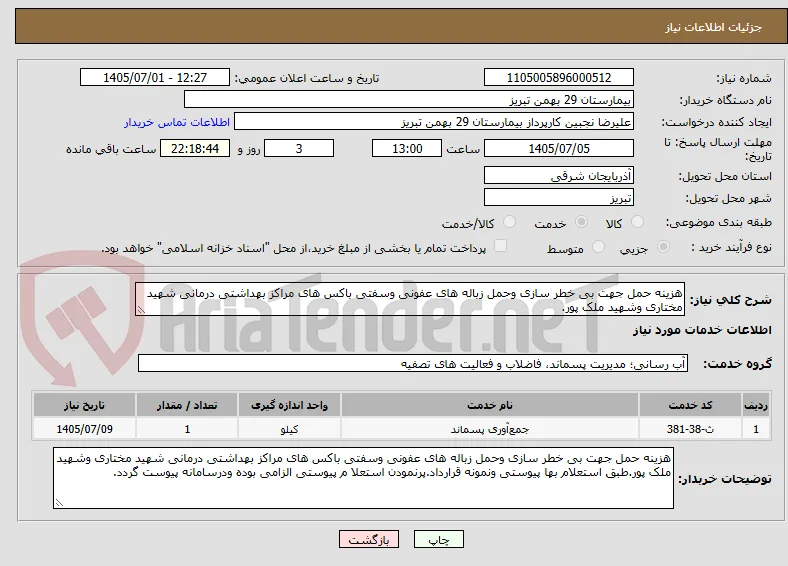
Task: Toggle the Islamic treasury payment checkbox
Action: 500,246
